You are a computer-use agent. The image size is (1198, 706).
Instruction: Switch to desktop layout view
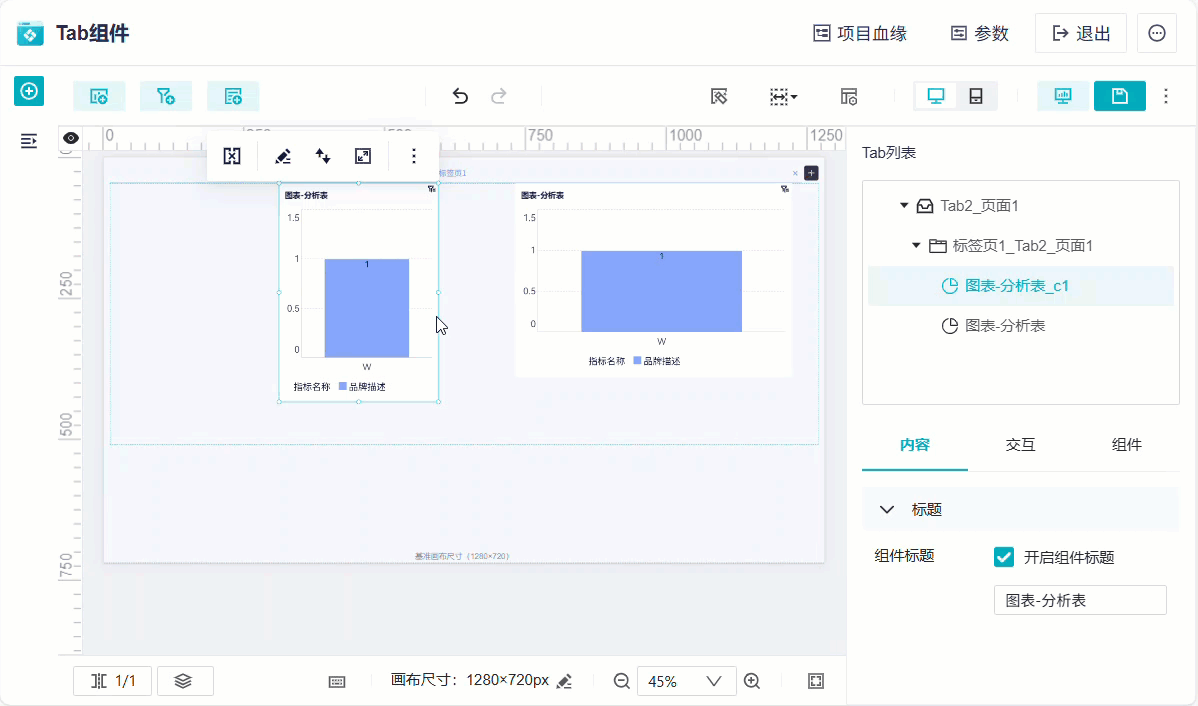click(936, 96)
